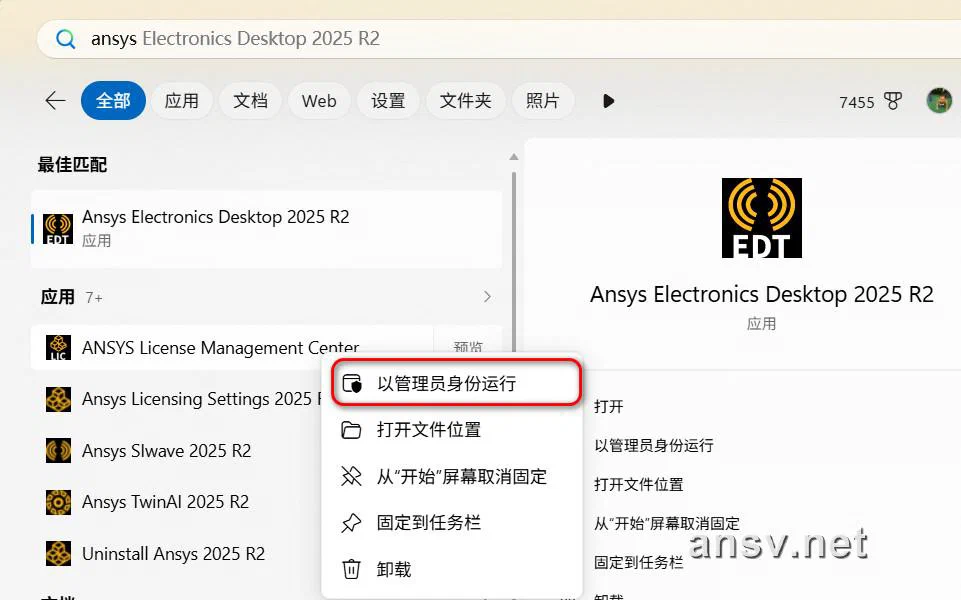Click 打开 in the details pane
This screenshot has width=961, height=600.
click(x=609, y=406)
